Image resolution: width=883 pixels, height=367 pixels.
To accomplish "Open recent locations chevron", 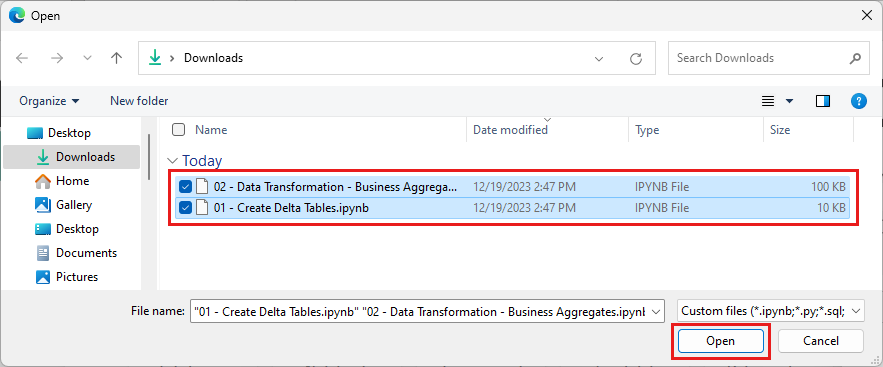I will 87,58.
